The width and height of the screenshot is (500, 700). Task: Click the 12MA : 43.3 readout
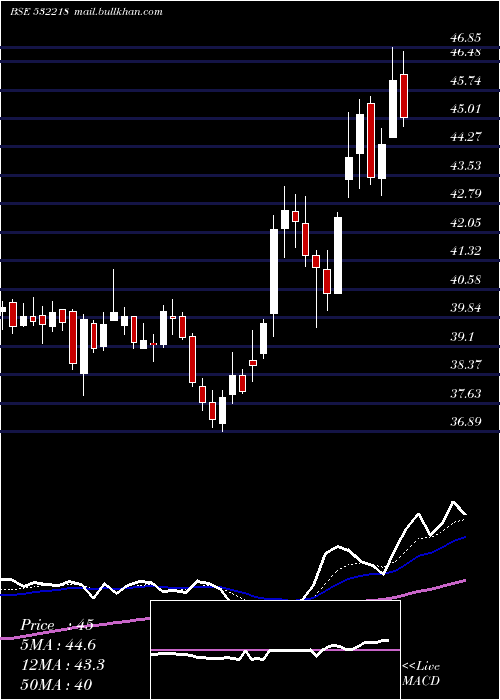62,665
